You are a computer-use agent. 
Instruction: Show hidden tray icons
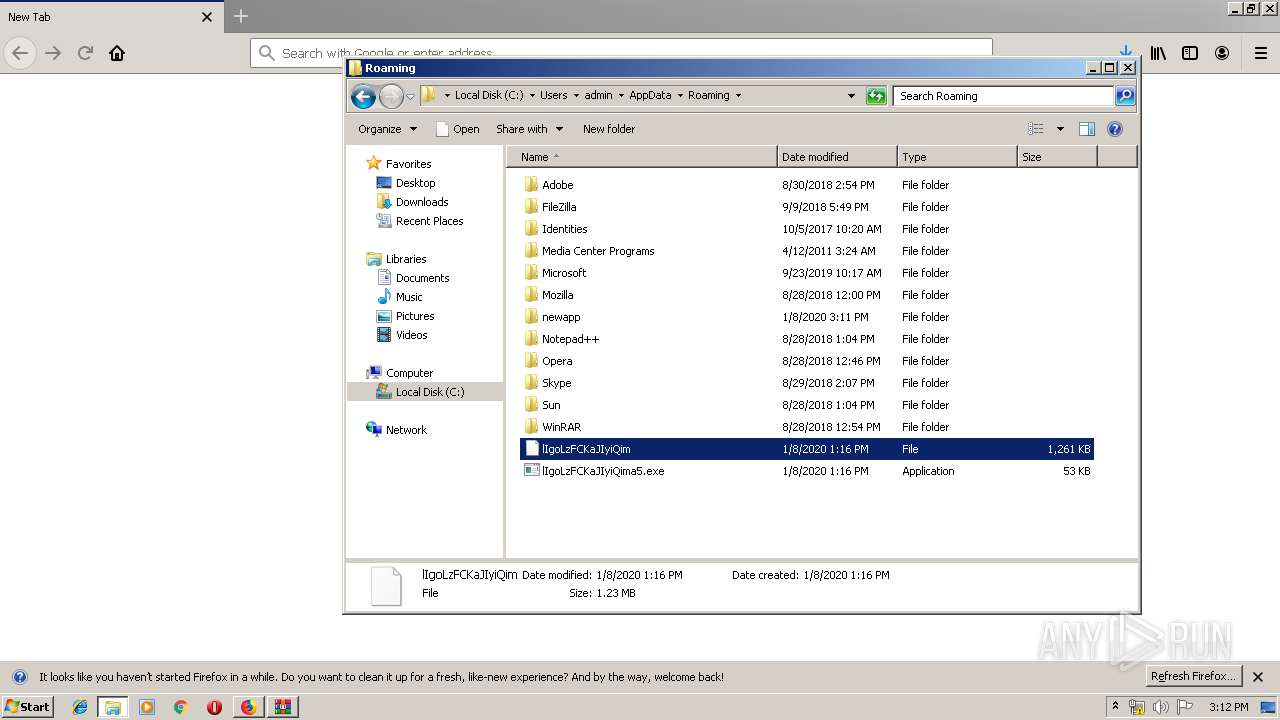coord(1115,707)
